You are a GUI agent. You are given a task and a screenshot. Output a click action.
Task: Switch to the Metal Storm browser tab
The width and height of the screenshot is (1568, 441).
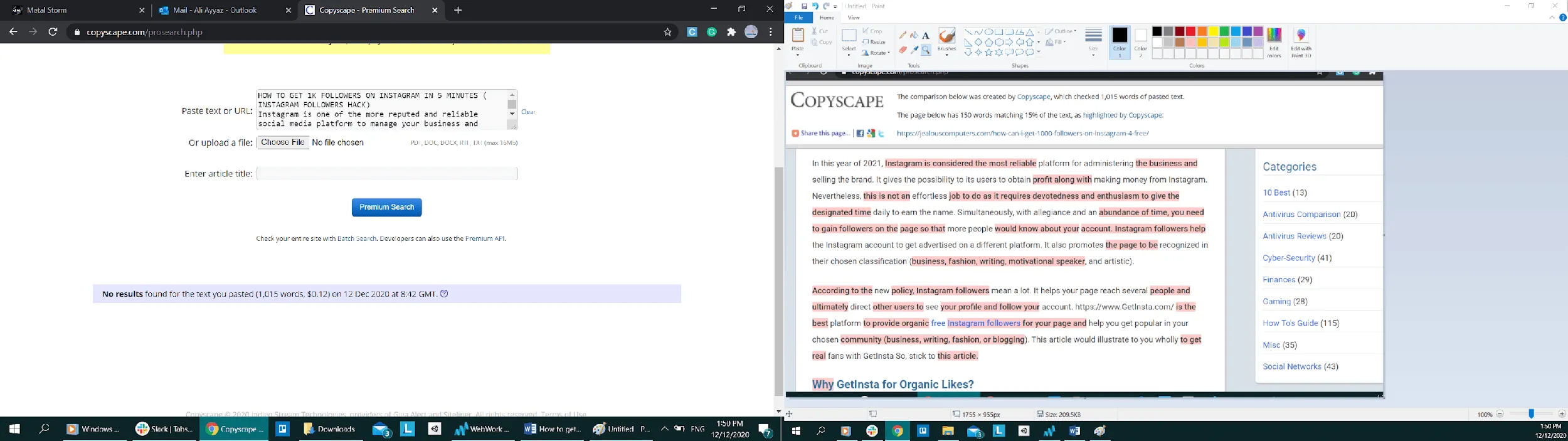click(75, 11)
